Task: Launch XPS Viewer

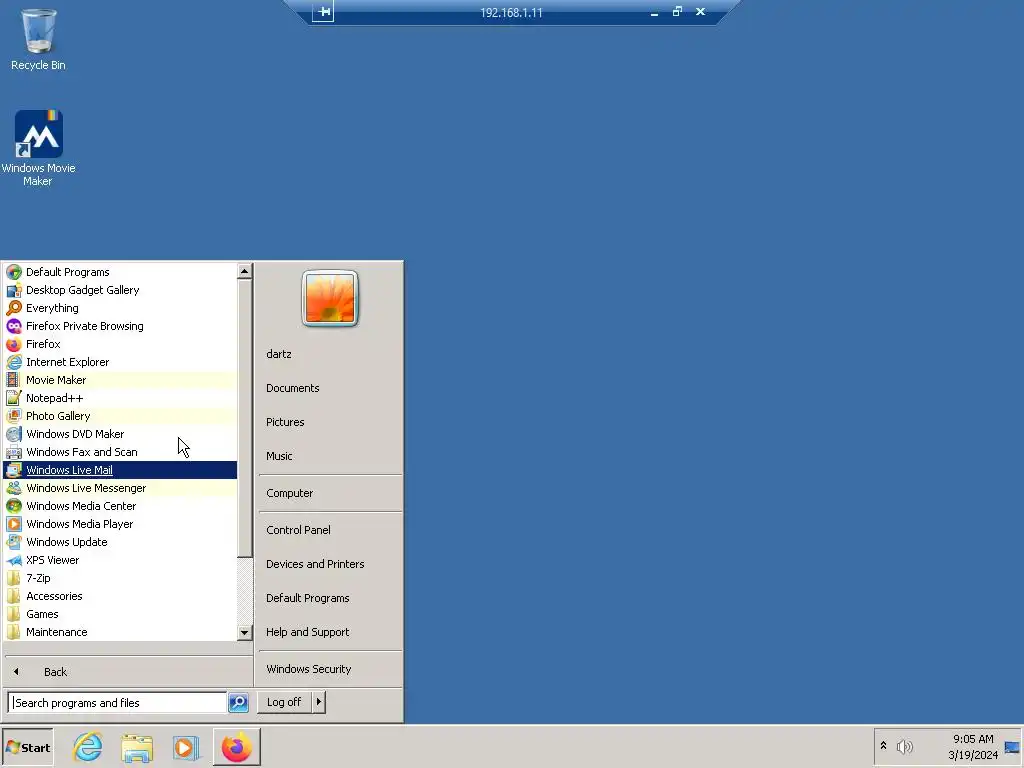Action: point(120,560)
